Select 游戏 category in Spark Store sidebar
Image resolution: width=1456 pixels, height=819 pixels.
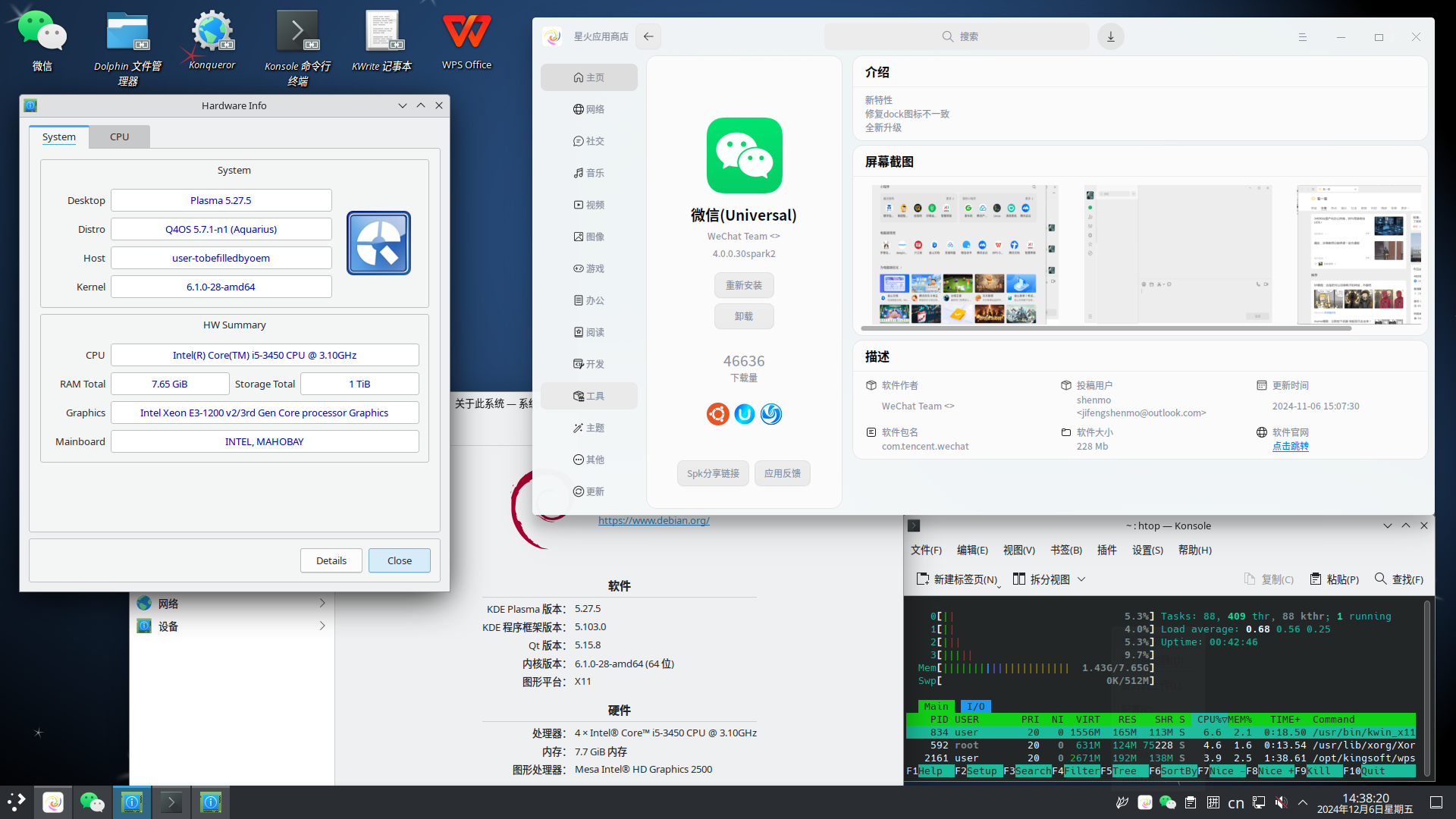click(589, 268)
